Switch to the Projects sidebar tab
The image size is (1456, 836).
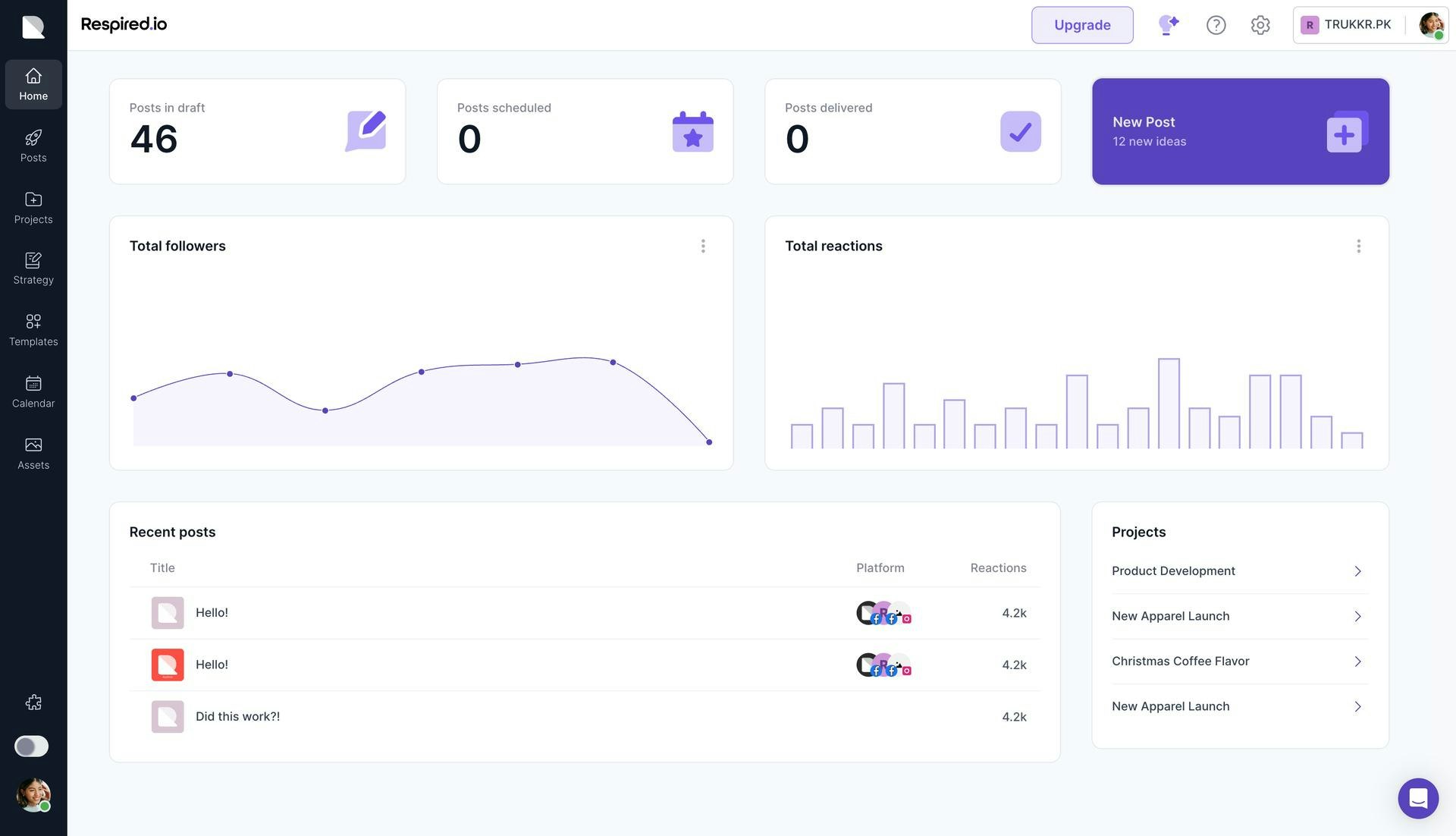[33, 208]
